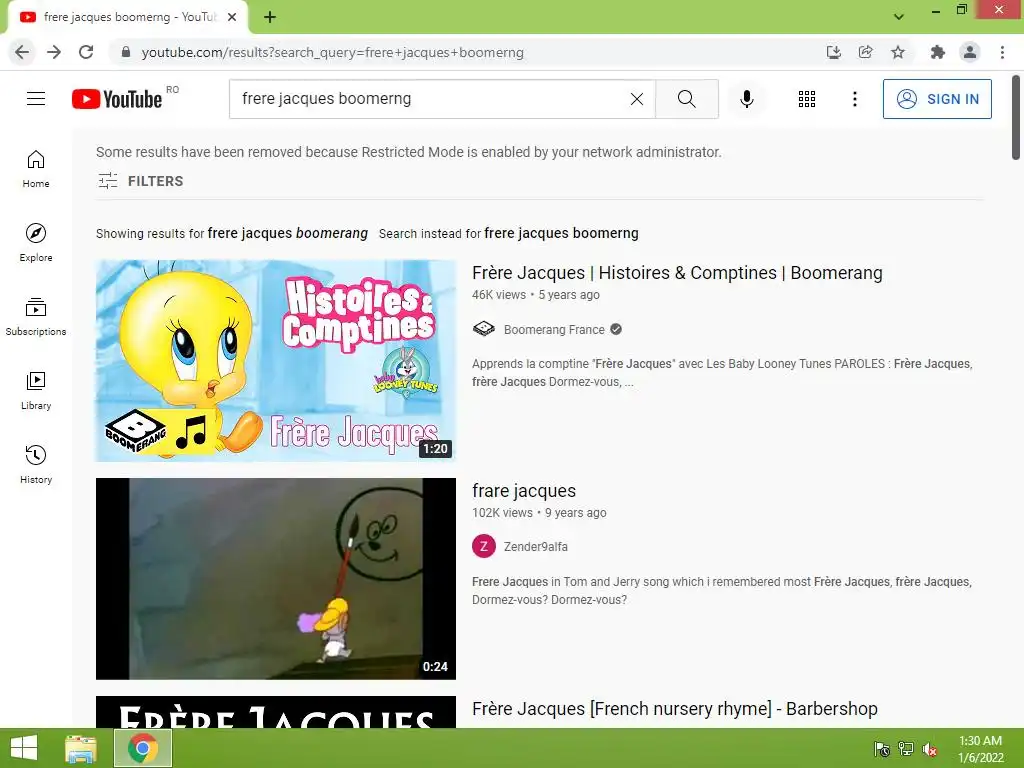1024x768 pixels.
Task: Click Chrome icon in taskbar
Action: (x=143, y=748)
